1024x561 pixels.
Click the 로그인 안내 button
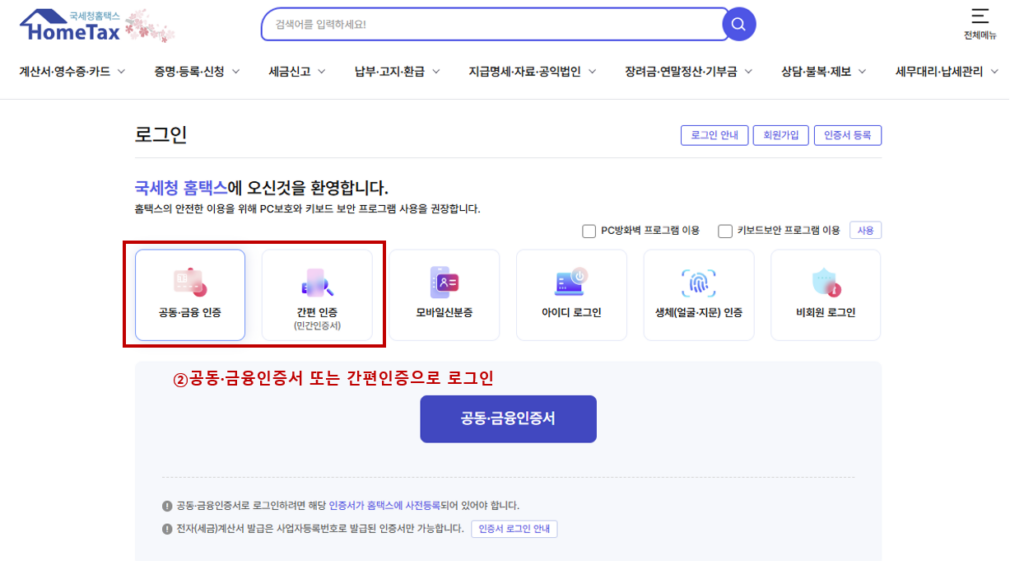(714, 135)
